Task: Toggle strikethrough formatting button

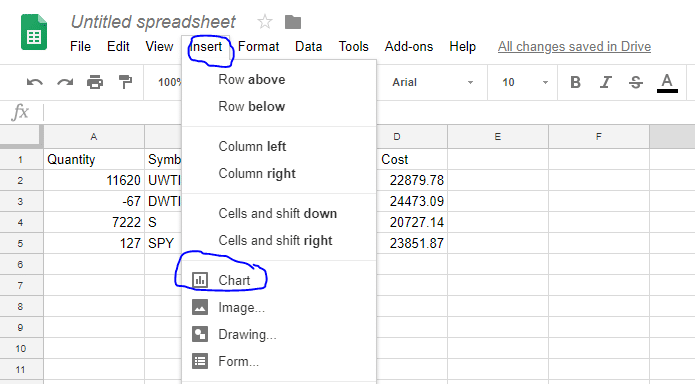Action: coord(636,82)
